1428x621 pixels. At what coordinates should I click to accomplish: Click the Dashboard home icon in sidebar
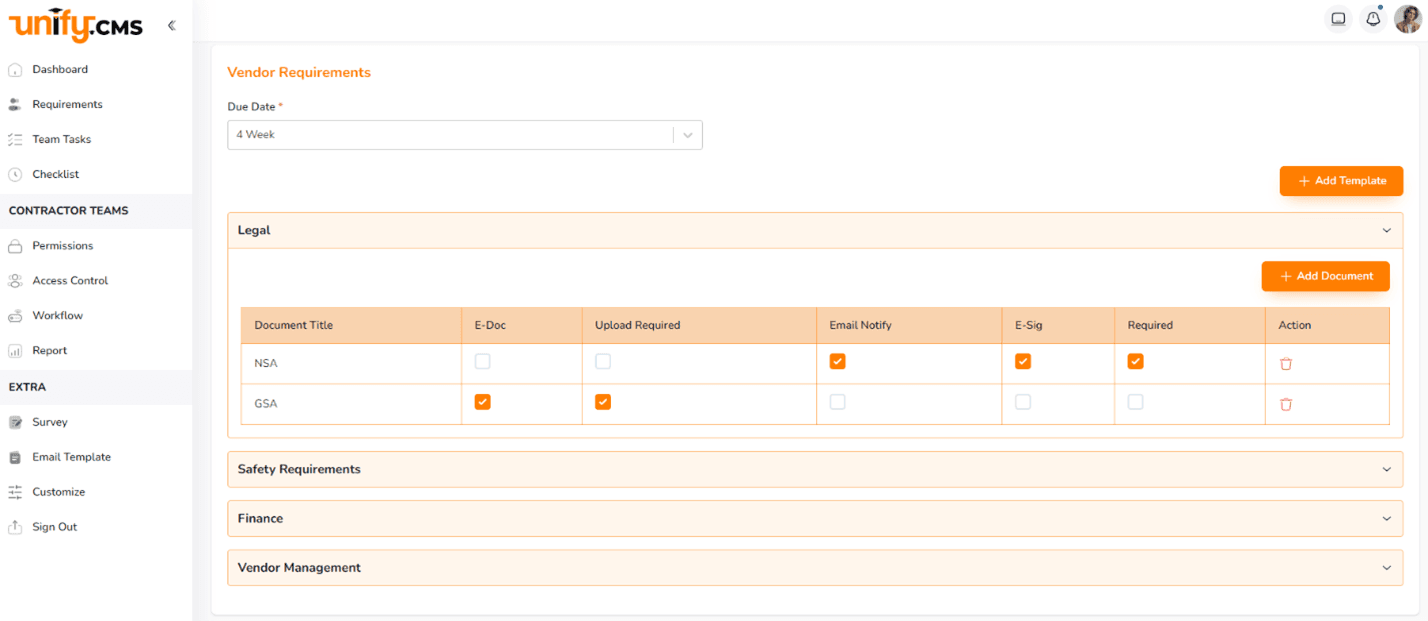tap(15, 70)
